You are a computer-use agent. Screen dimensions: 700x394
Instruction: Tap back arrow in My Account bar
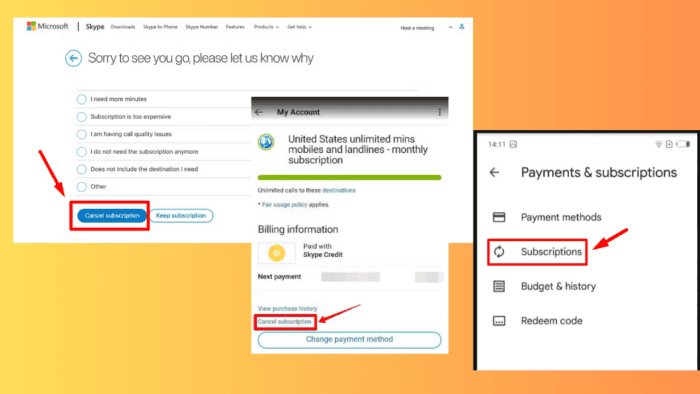[x=259, y=112]
